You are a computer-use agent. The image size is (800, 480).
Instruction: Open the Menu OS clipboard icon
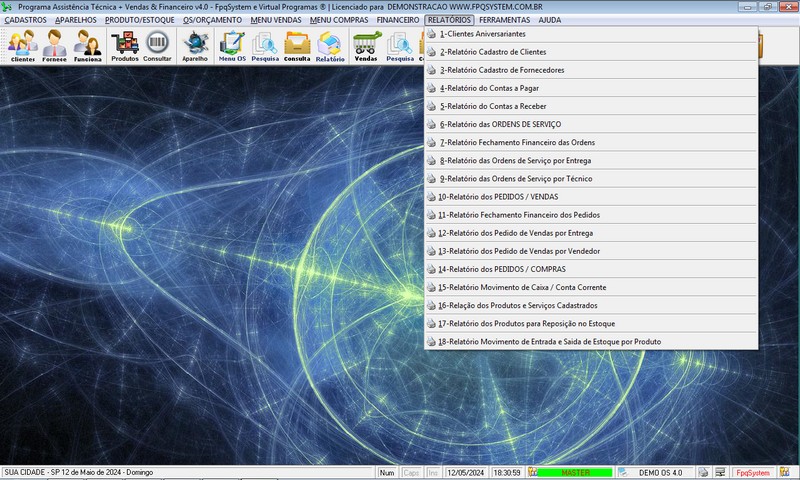(x=232, y=45)
